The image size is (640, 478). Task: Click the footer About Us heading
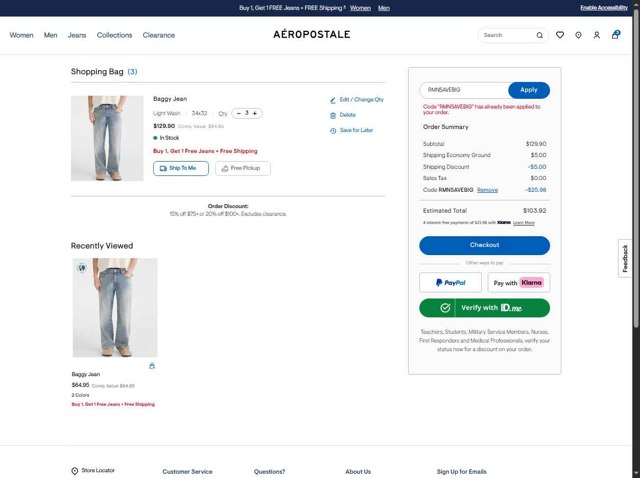(x=358, y=472)
